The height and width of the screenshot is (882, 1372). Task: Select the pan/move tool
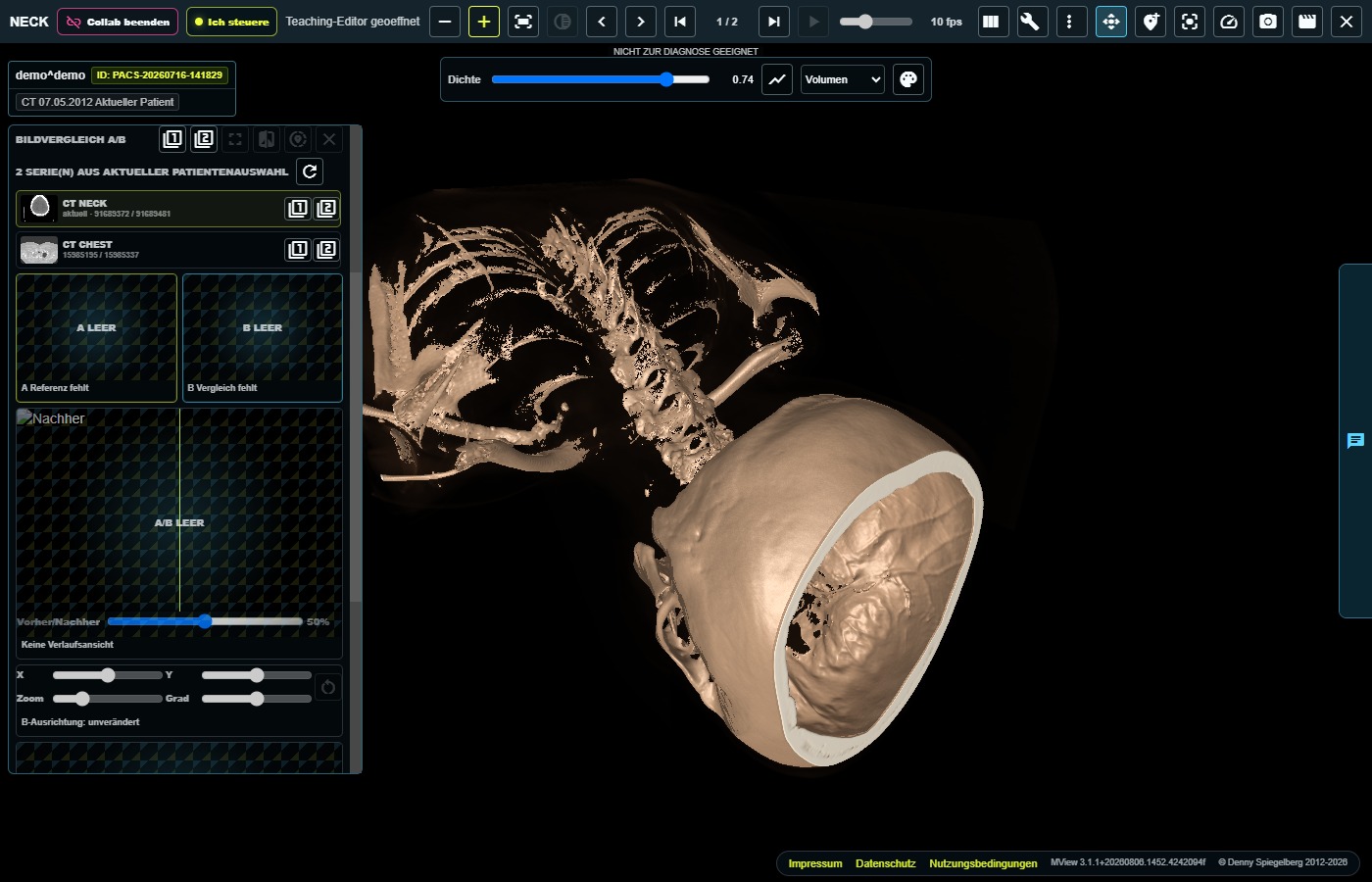(x=1110, y=22)
